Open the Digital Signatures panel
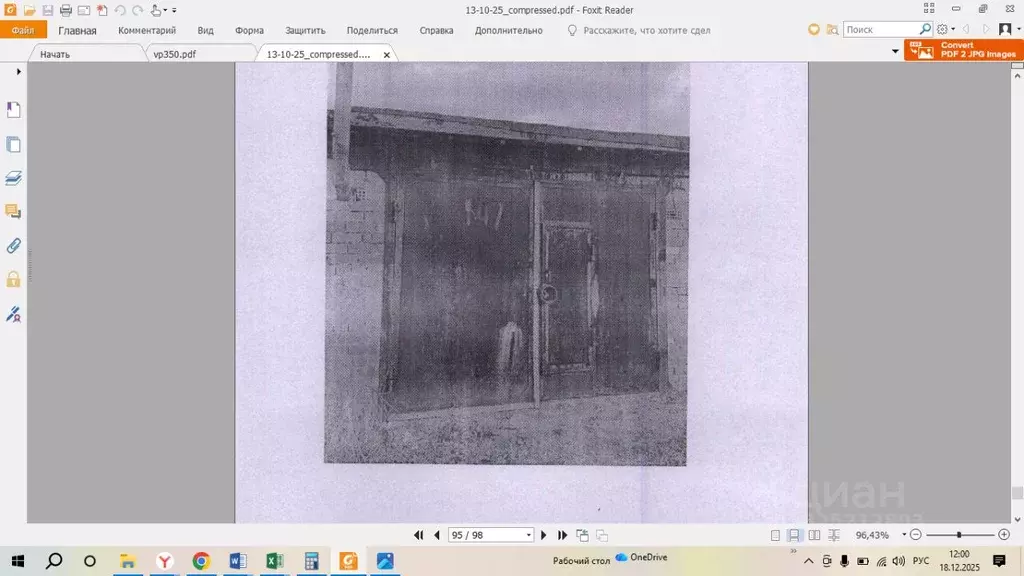1024x576 pixels. (14, 314)
